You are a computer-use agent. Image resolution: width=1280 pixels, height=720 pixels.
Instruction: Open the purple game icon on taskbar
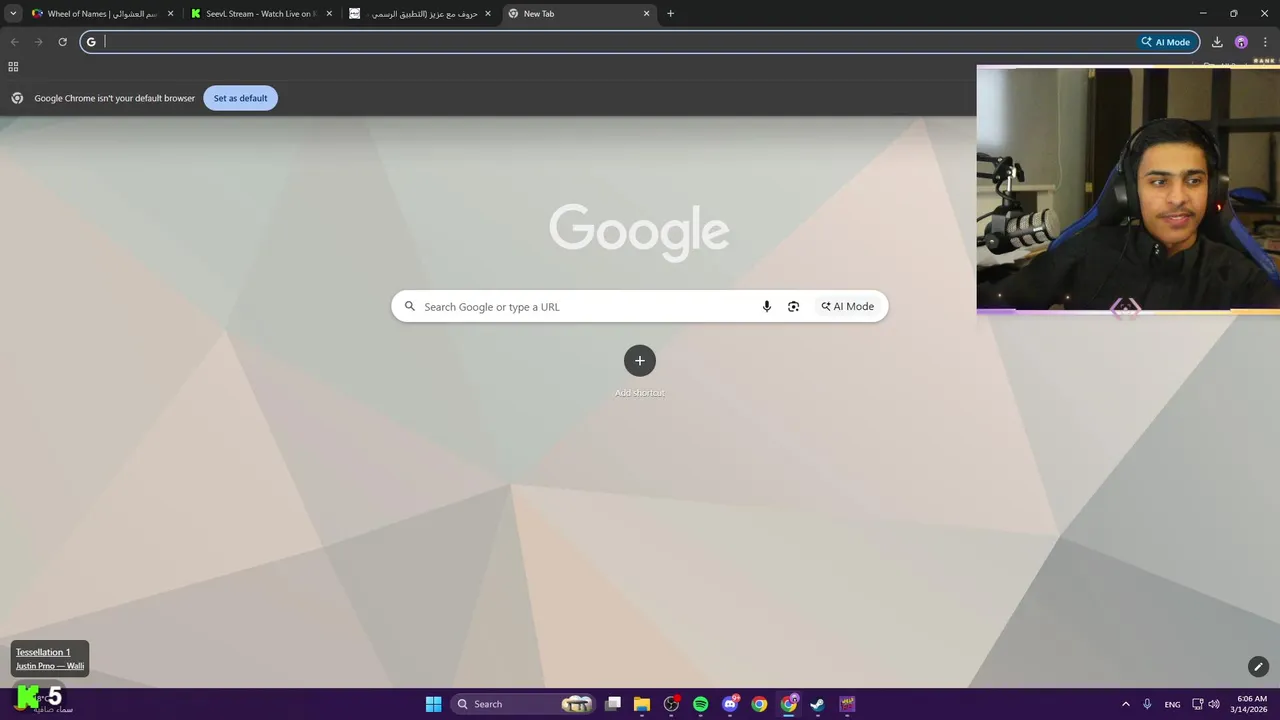click(847, 704)
